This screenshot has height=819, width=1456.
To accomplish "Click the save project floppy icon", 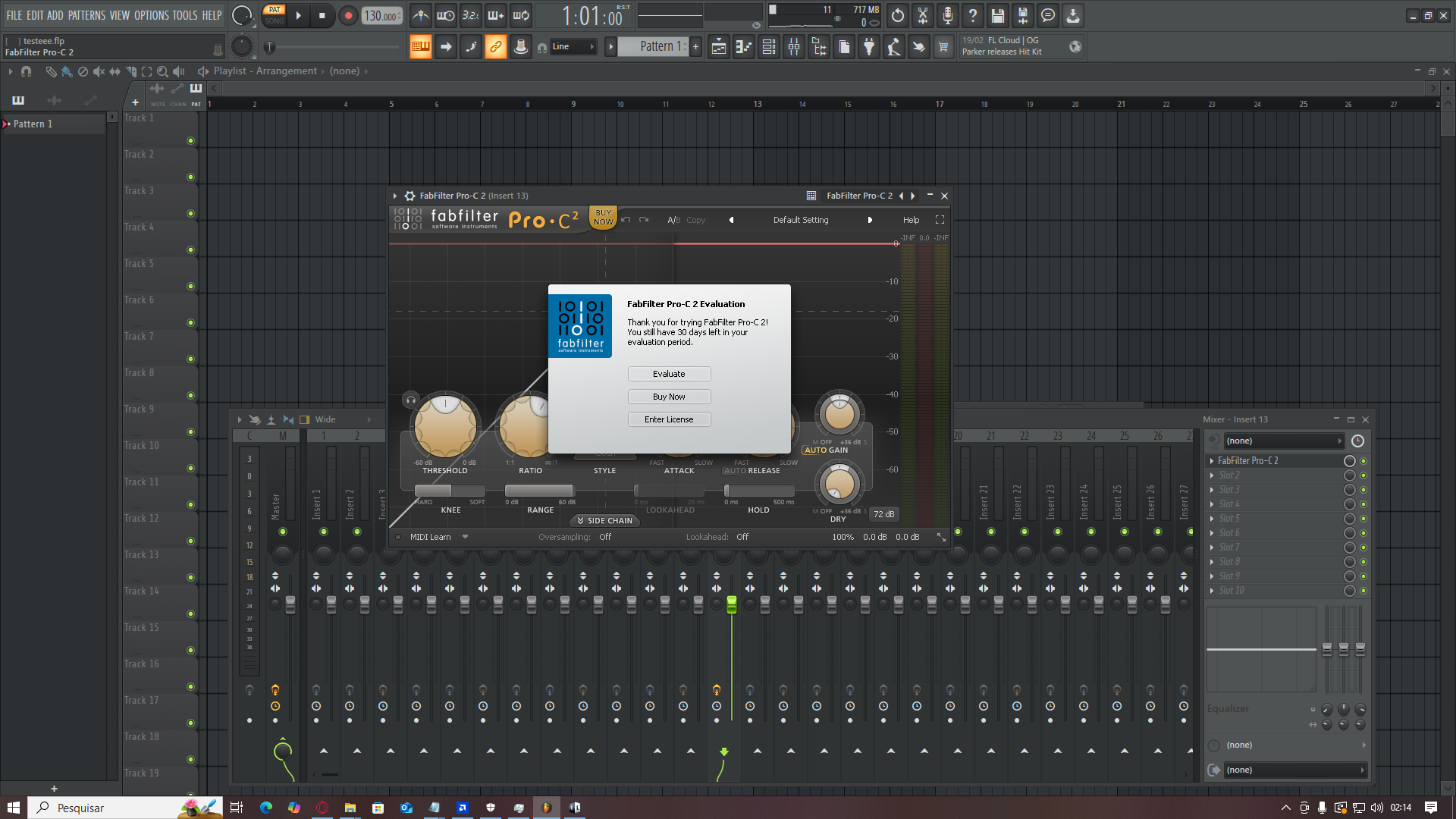I will 998,15.
